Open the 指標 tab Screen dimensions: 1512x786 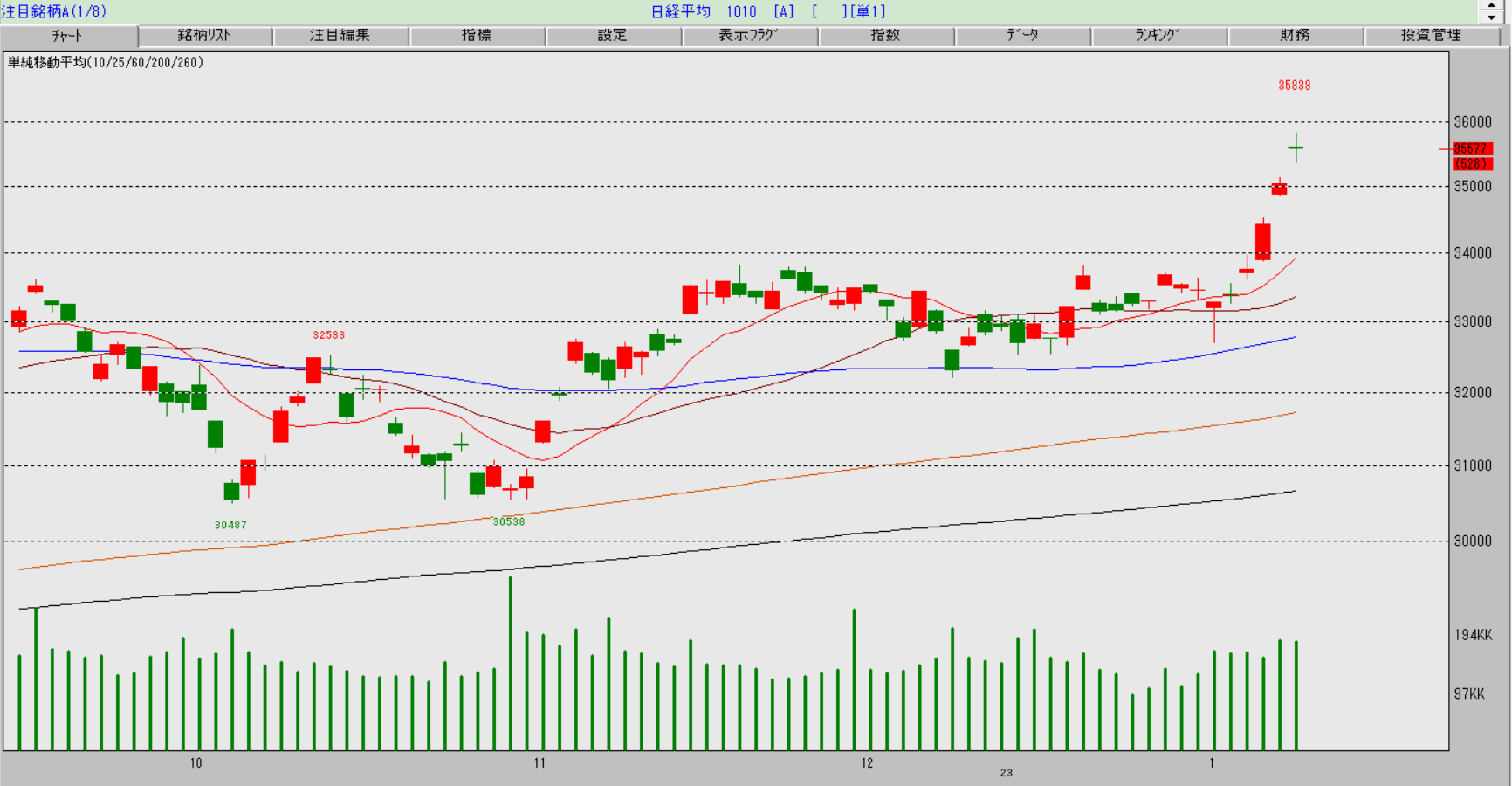pyautogui.click(x=478, y=36)
